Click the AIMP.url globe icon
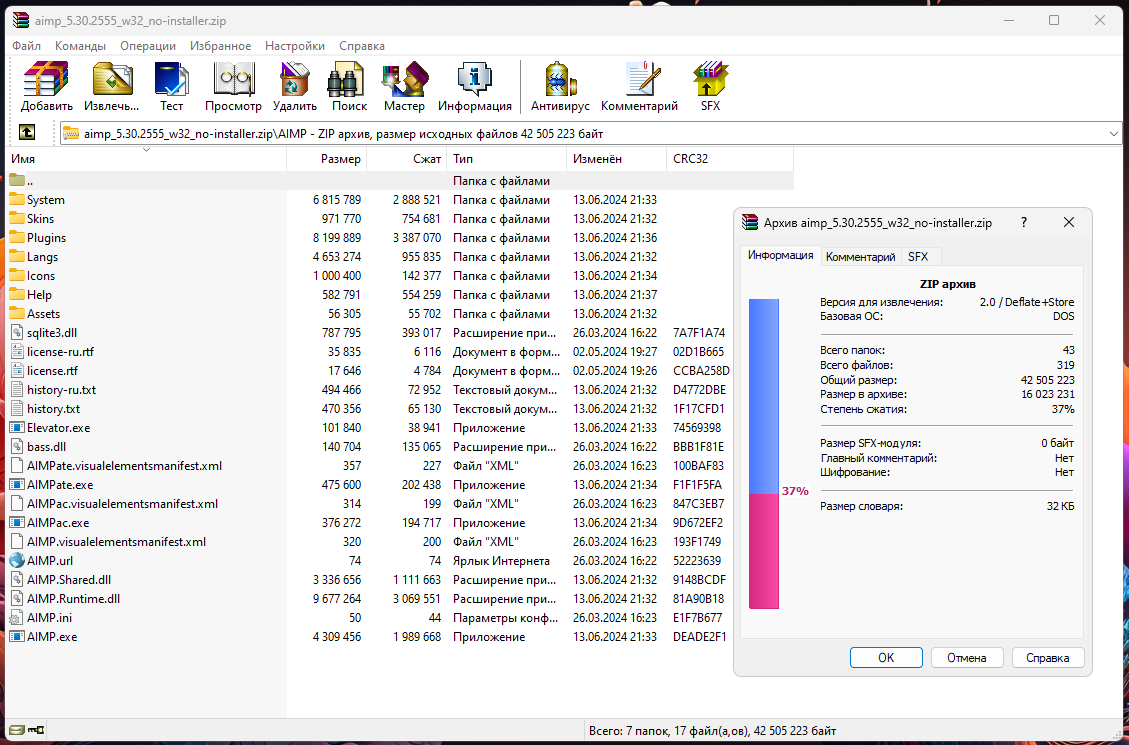 (x=17, y=560)
